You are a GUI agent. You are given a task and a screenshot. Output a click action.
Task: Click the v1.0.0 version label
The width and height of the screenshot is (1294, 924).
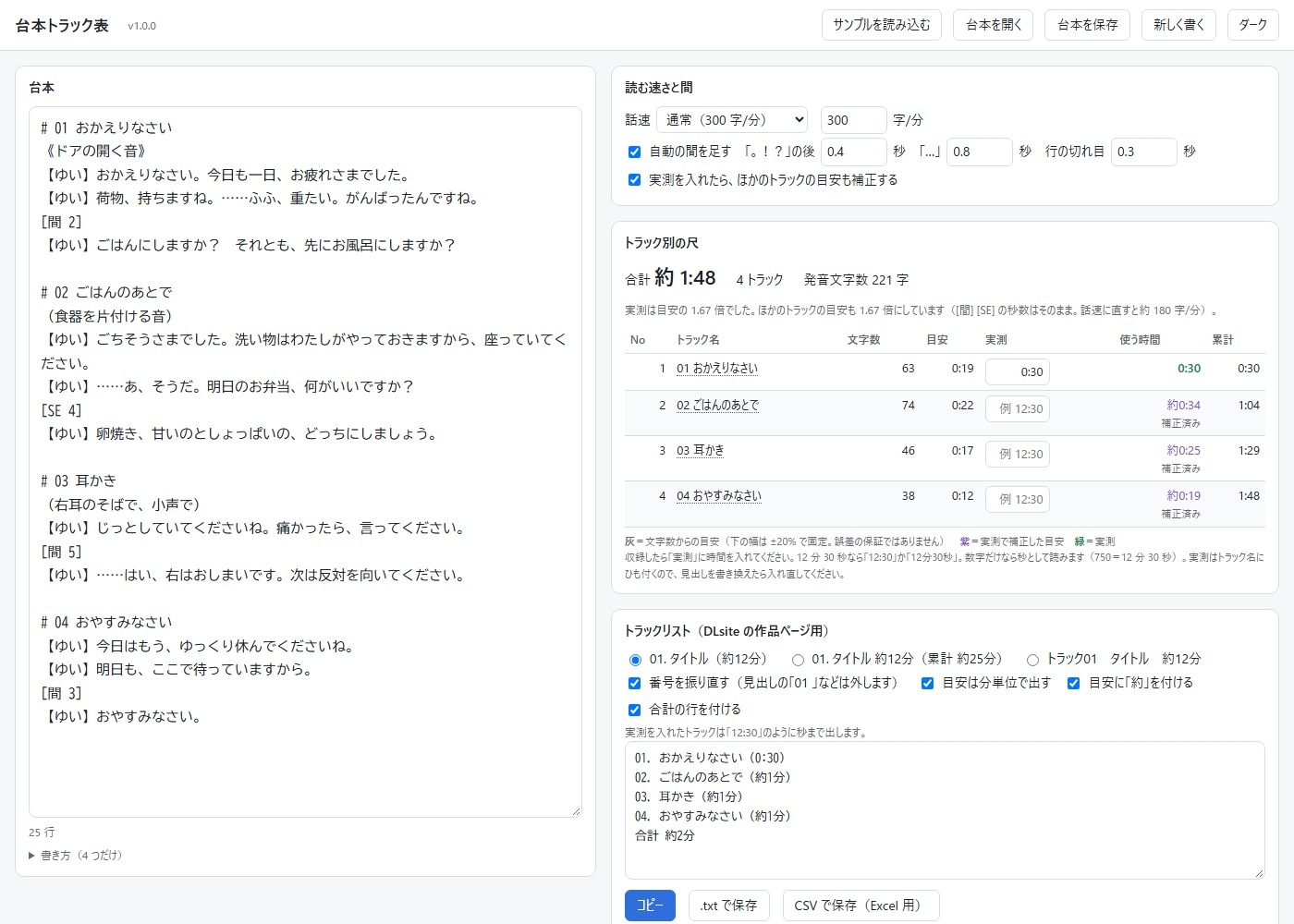142,26
